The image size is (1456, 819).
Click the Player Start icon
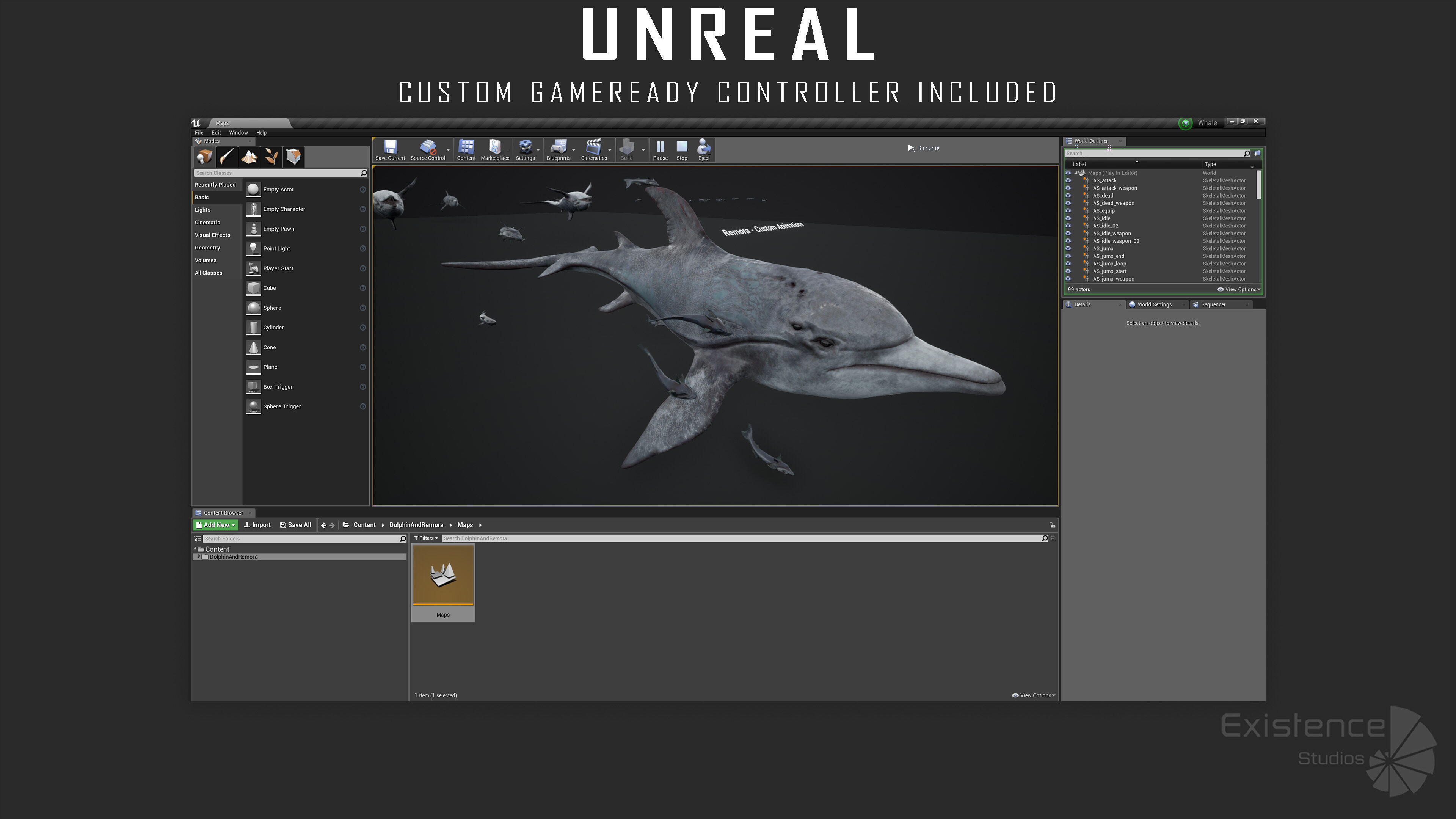coord(254,268)
